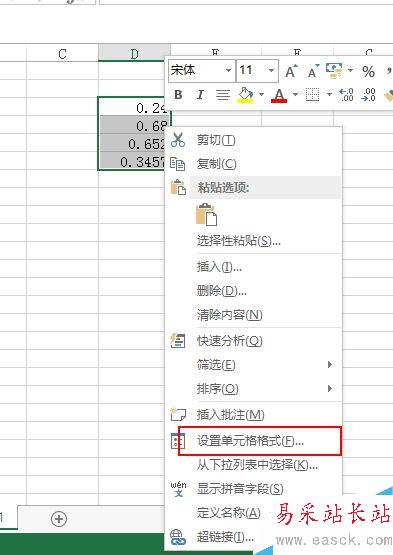Viewport: 393px width, 555px height.
Task: Click decrease decimal icon
Action: coord(369,95)
